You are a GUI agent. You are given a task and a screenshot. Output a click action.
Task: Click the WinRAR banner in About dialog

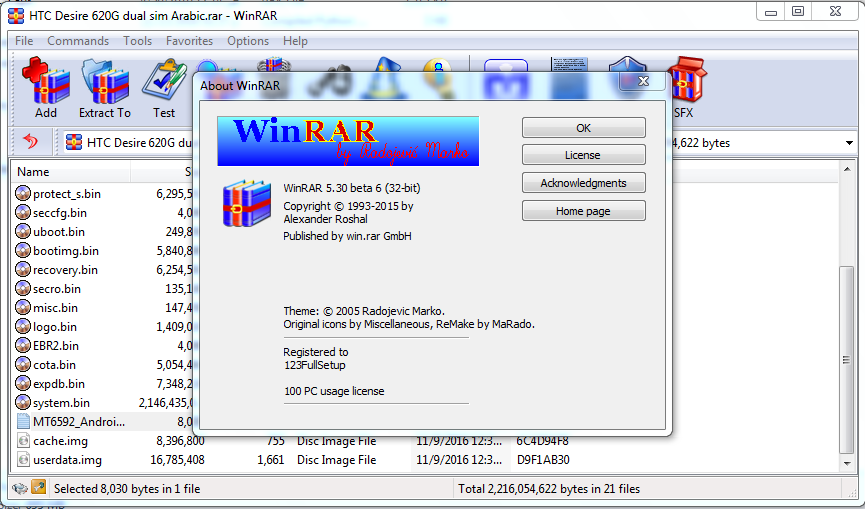pyautogui.click(x=348, y=141)
